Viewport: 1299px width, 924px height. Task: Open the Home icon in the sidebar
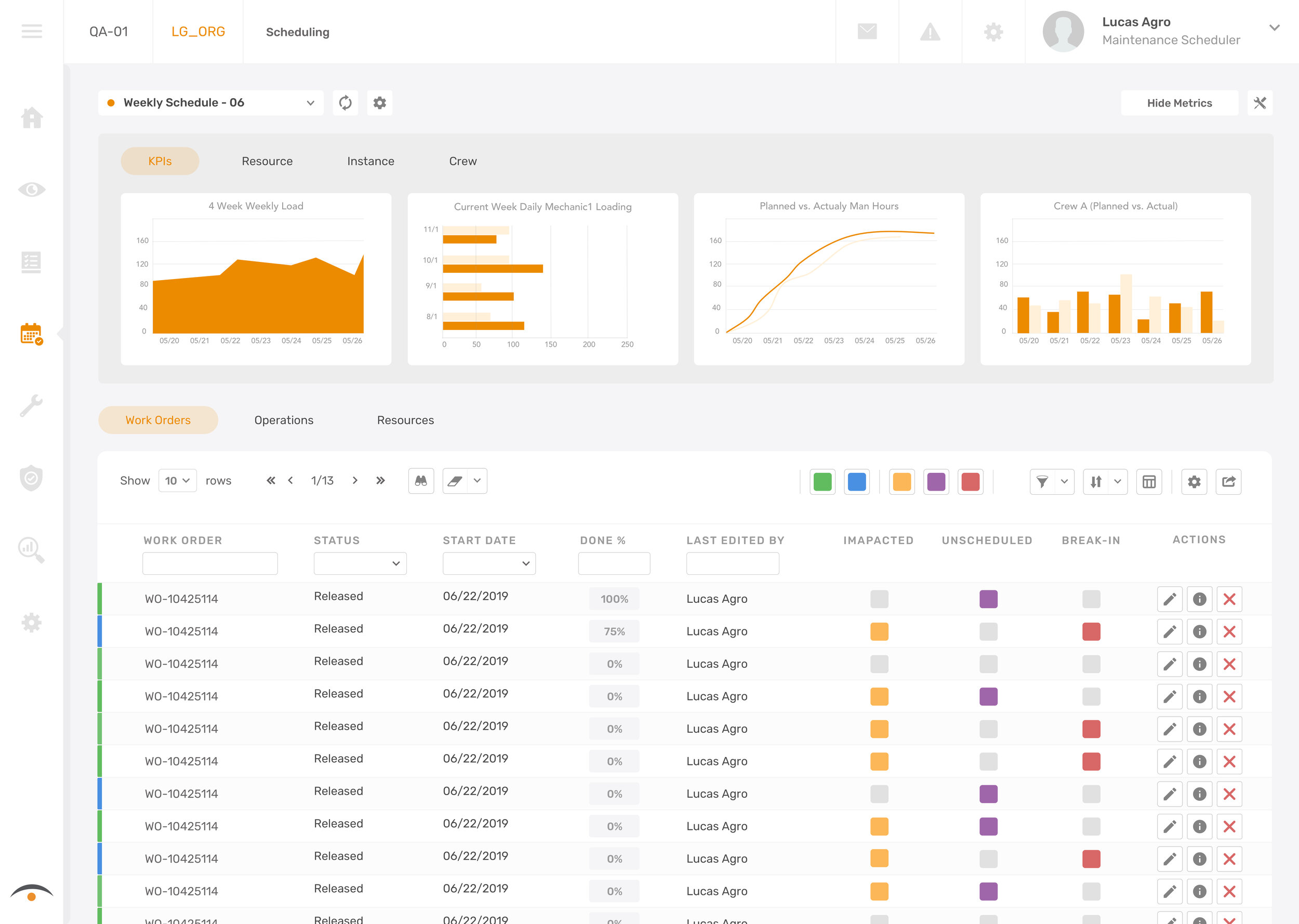(x=31, y=118)
